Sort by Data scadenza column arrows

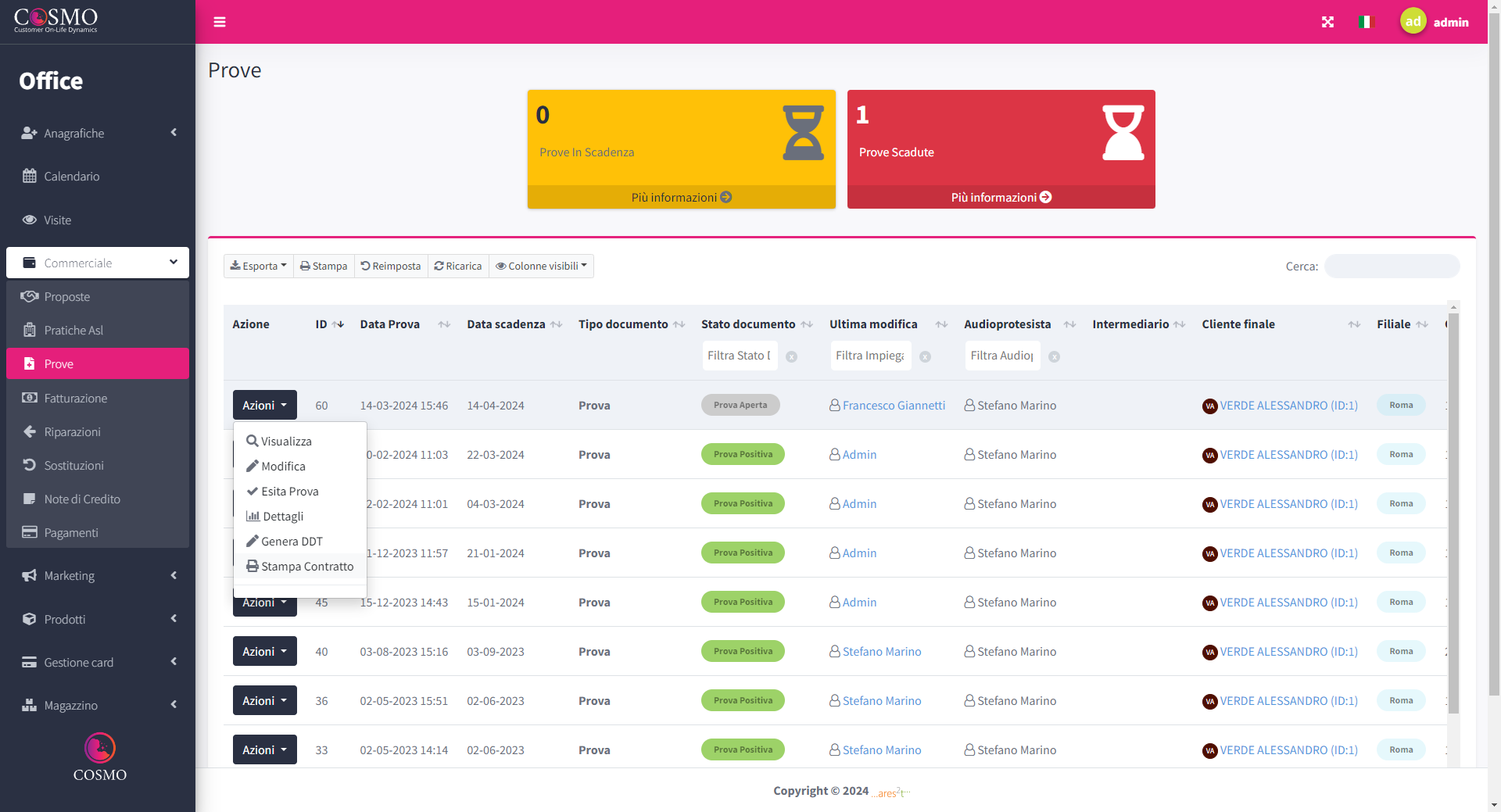[556, 324]
